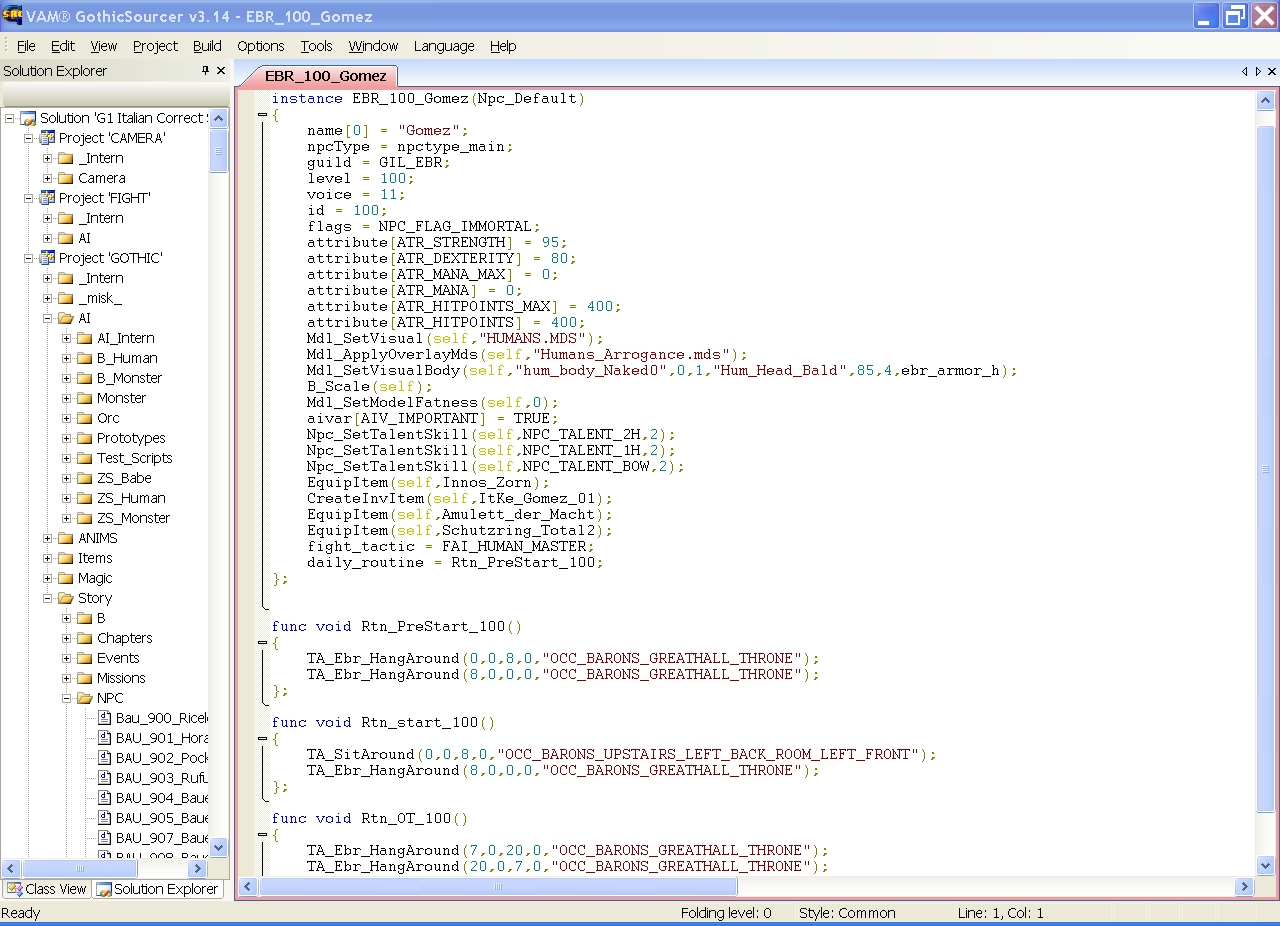
Task: Collapse the Story folder
Action: 48,598
